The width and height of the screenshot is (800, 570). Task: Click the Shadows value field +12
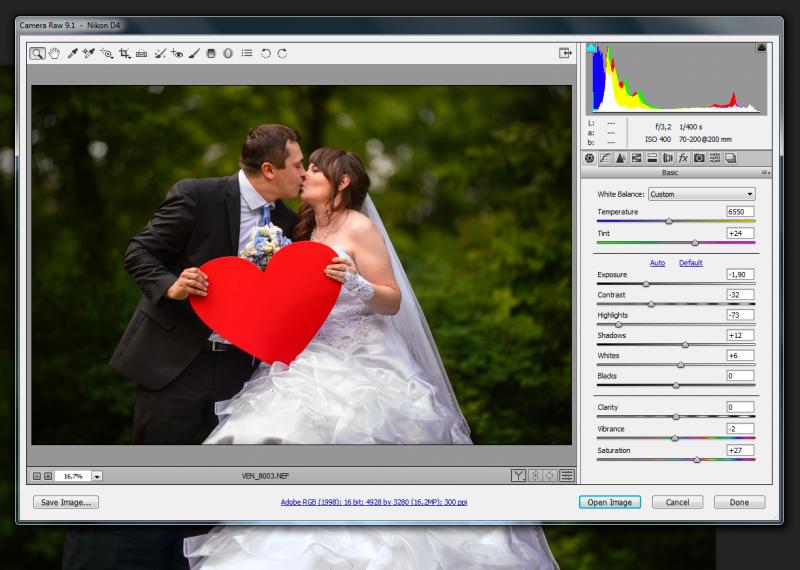pos(740,335)
